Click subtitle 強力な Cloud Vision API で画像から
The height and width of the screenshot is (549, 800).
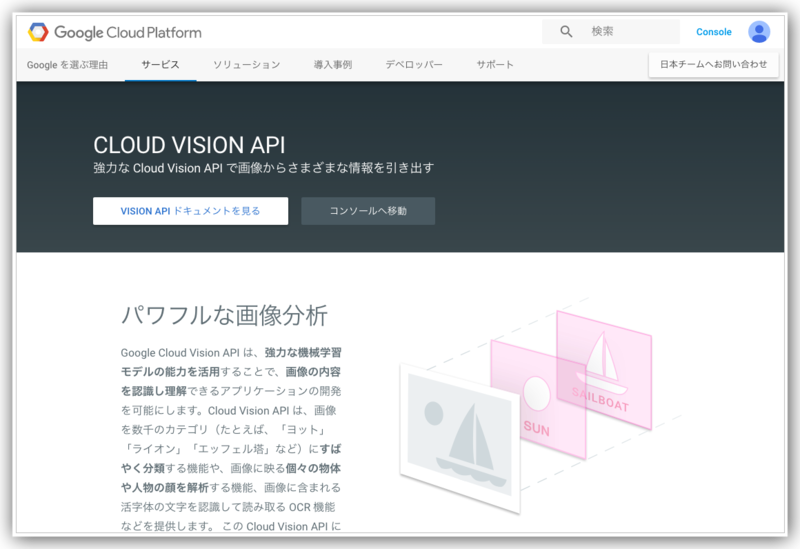tap(263, 168)
